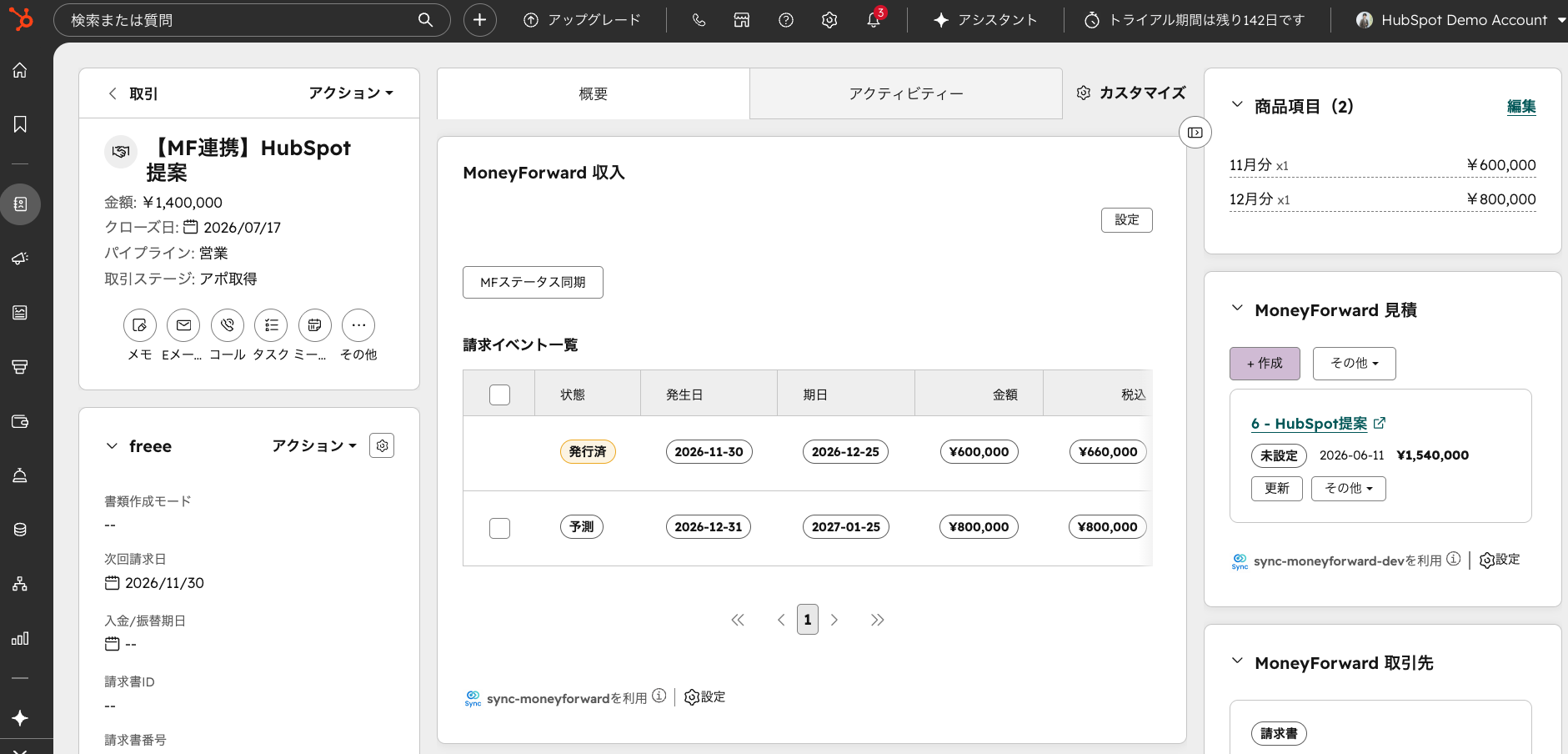Schedule a meeting with the calendar icon
The image size is (1568, 754).
314,325
